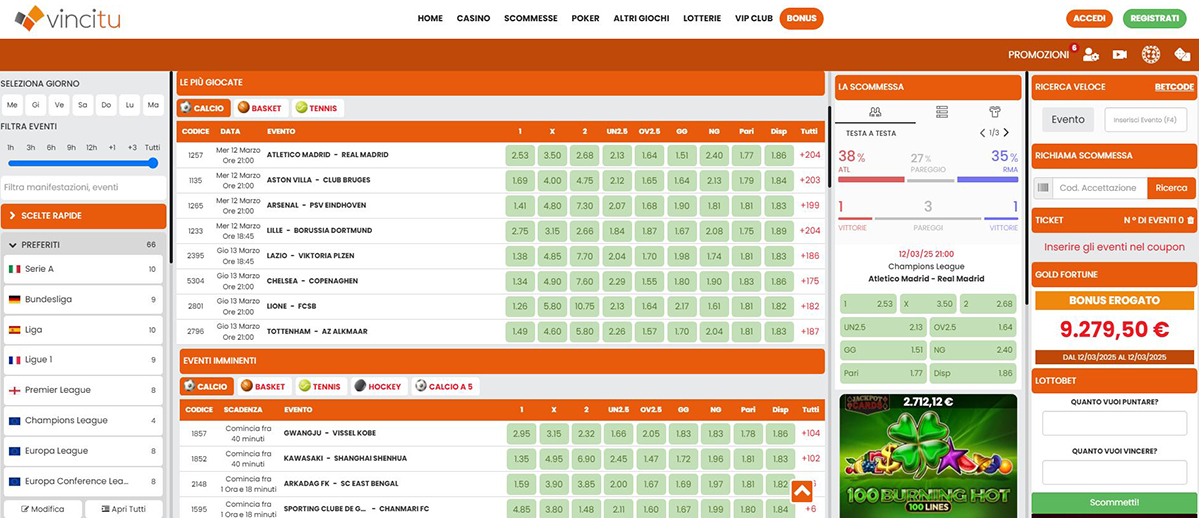The height and width of the screenshot is (518, 1199).
Task: Click the Accedi login button
Action: pyautogui.click(x=1089, y=18)
